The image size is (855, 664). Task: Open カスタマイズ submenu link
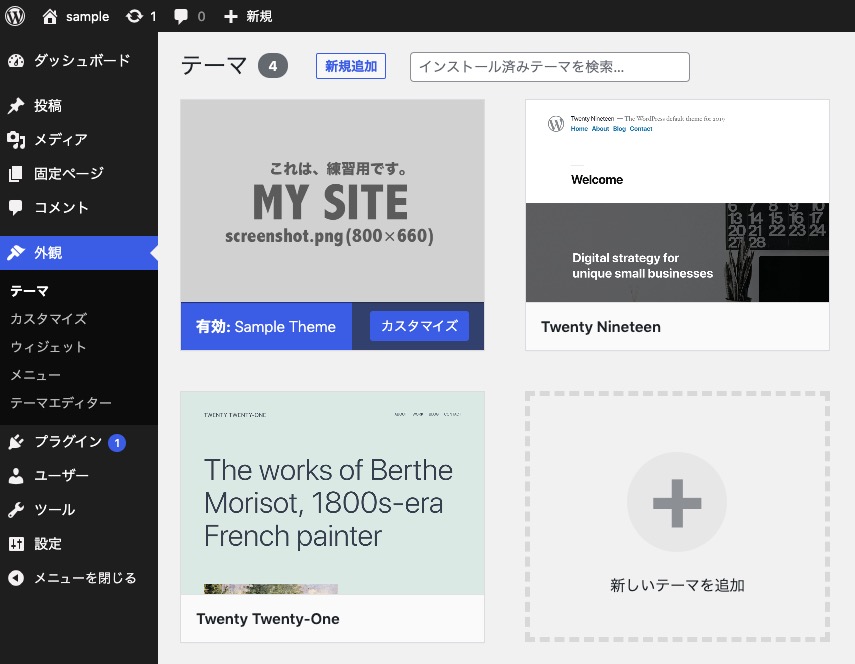[49, 319]
